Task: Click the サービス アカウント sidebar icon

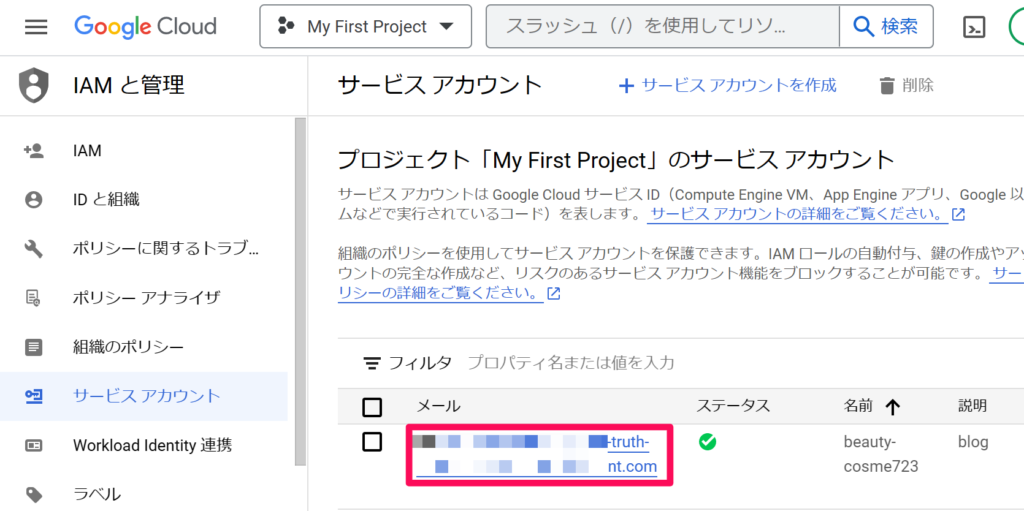Action: click(33, 396)
